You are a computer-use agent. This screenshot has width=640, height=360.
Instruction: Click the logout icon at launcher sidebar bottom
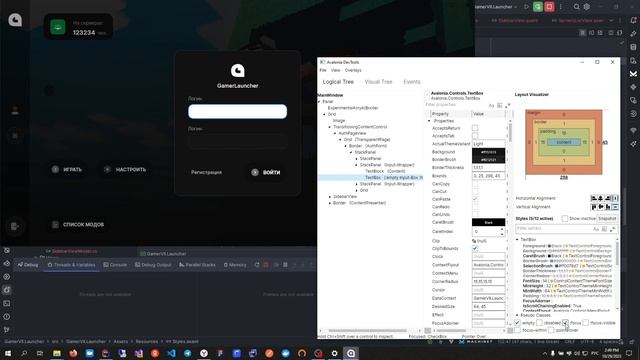point(15,226)
